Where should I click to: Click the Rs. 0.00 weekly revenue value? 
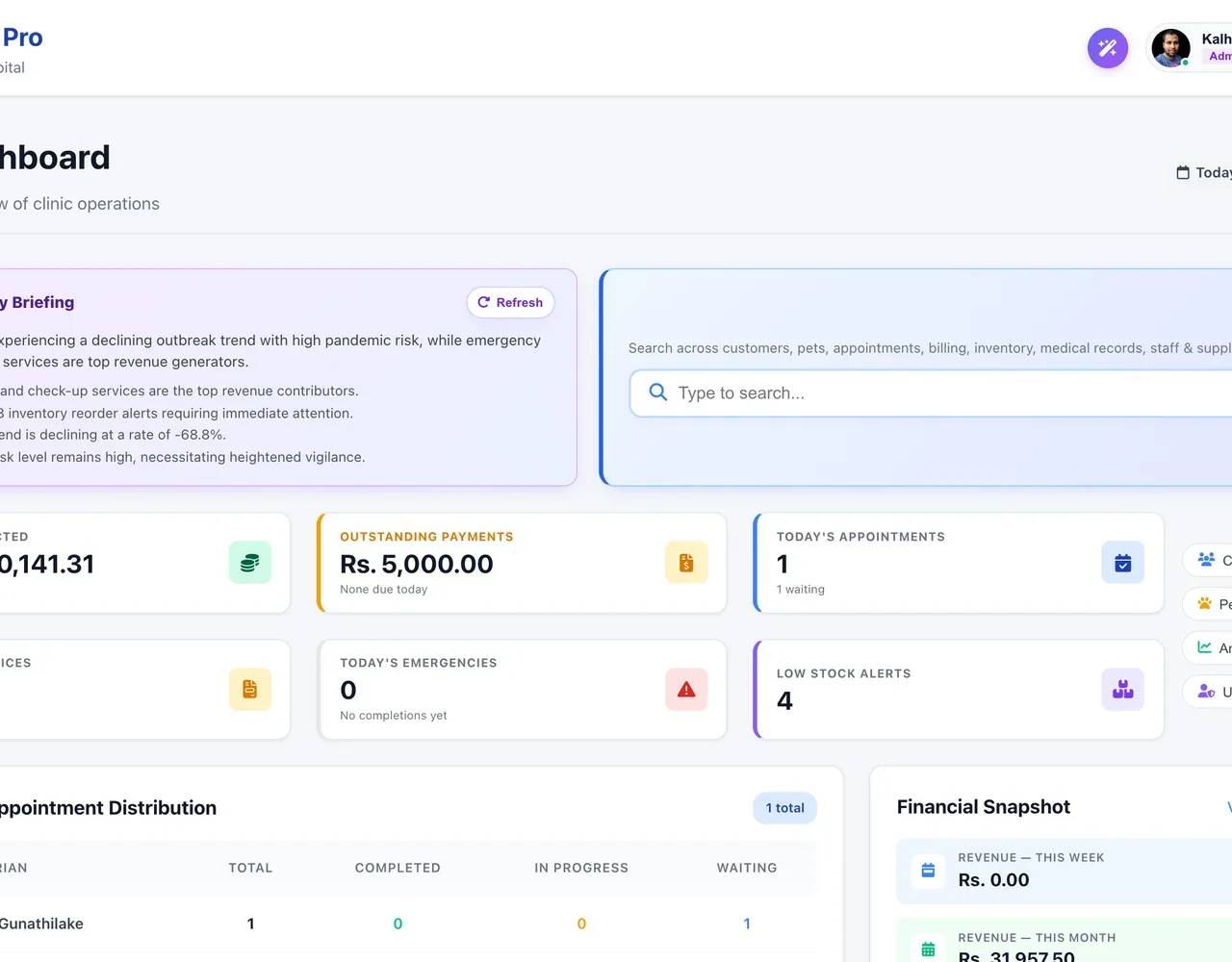[993, 880]
